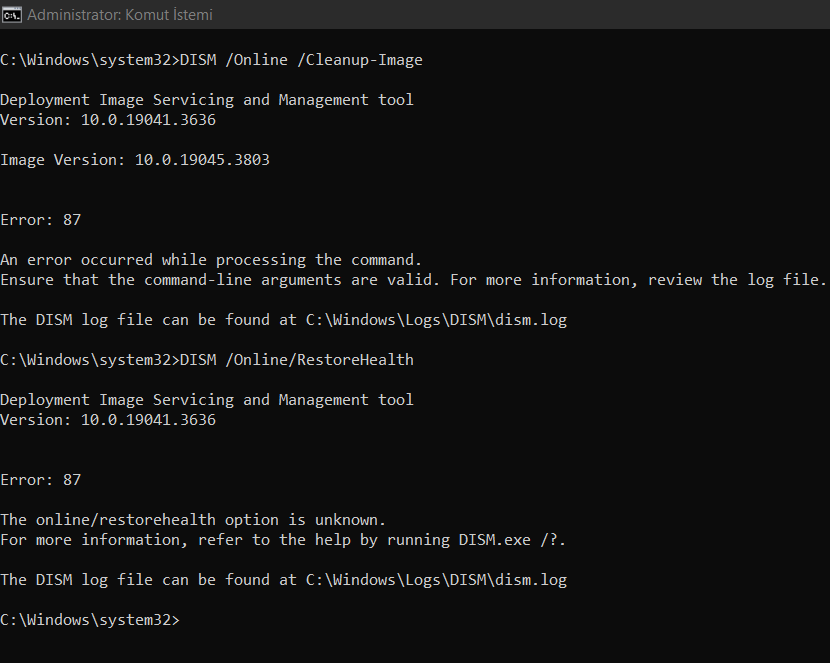The width and height of the screenshot is (830, 663).
Task: Click 'An error occurred while processing' line
Action: pos(211,260)
